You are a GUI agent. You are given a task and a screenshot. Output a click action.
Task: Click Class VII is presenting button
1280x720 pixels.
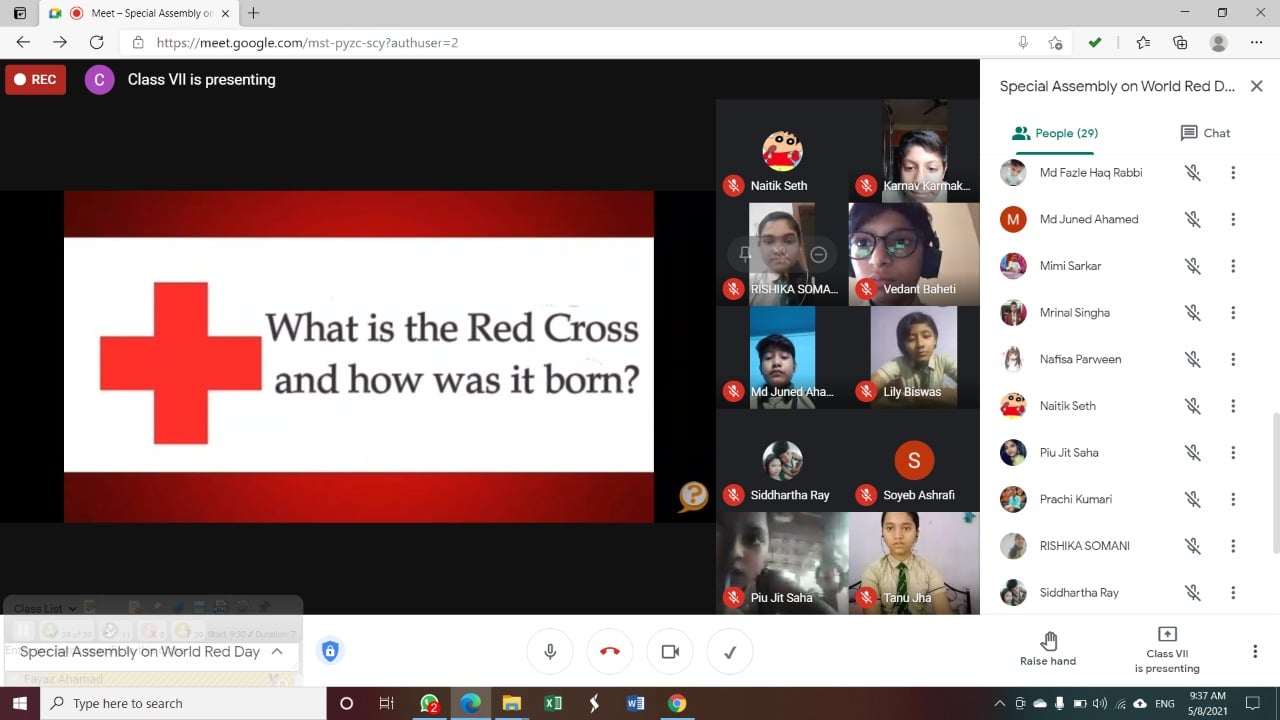click(1166, 649)
